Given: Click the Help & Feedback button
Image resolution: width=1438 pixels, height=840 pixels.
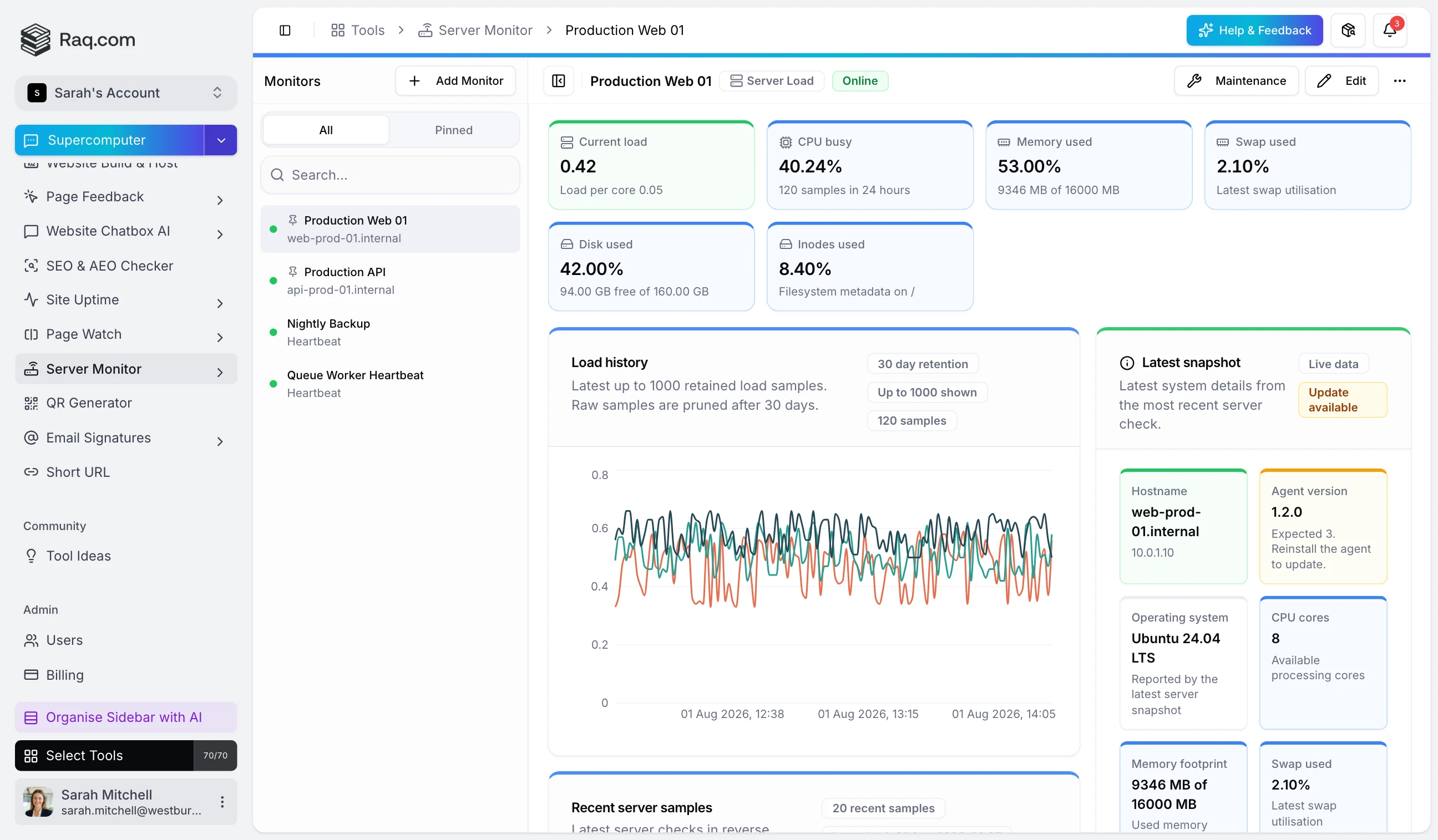Looking at the screenshot, I should click(x=1254, y=30).
